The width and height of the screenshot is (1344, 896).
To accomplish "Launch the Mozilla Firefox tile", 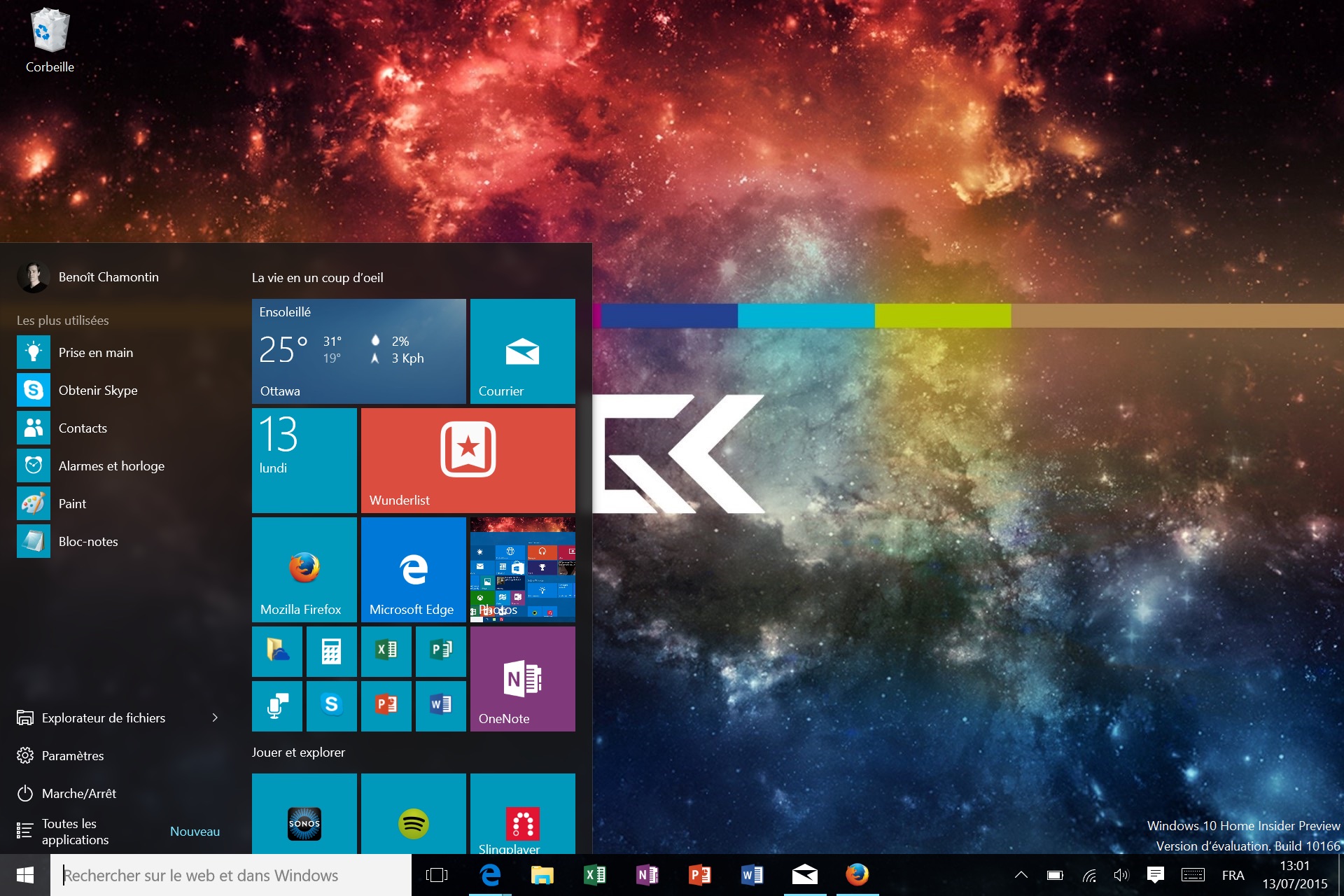I will pyautogui.click(x=303, y=569).
